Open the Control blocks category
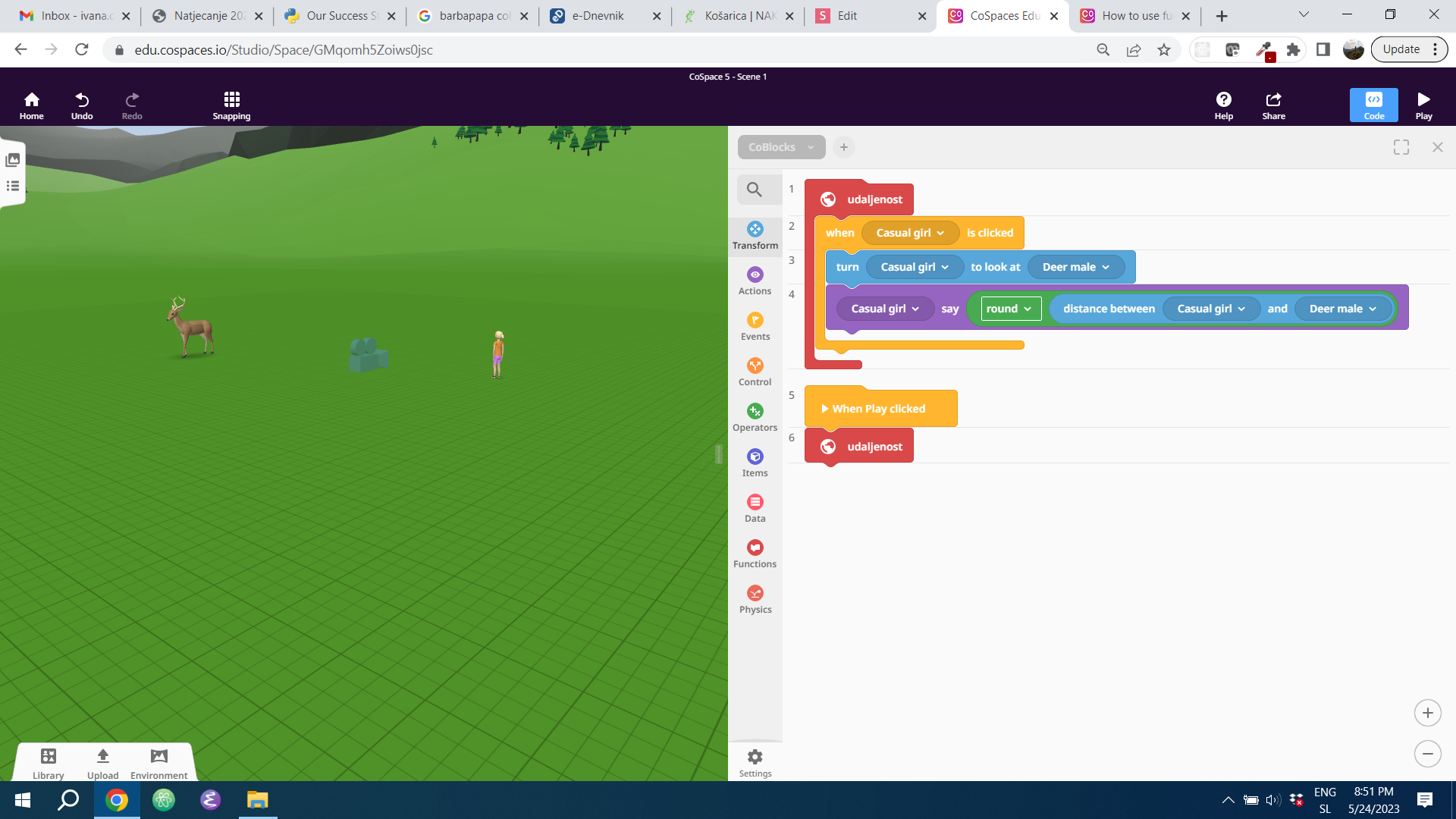 click(x=755, y=372)
